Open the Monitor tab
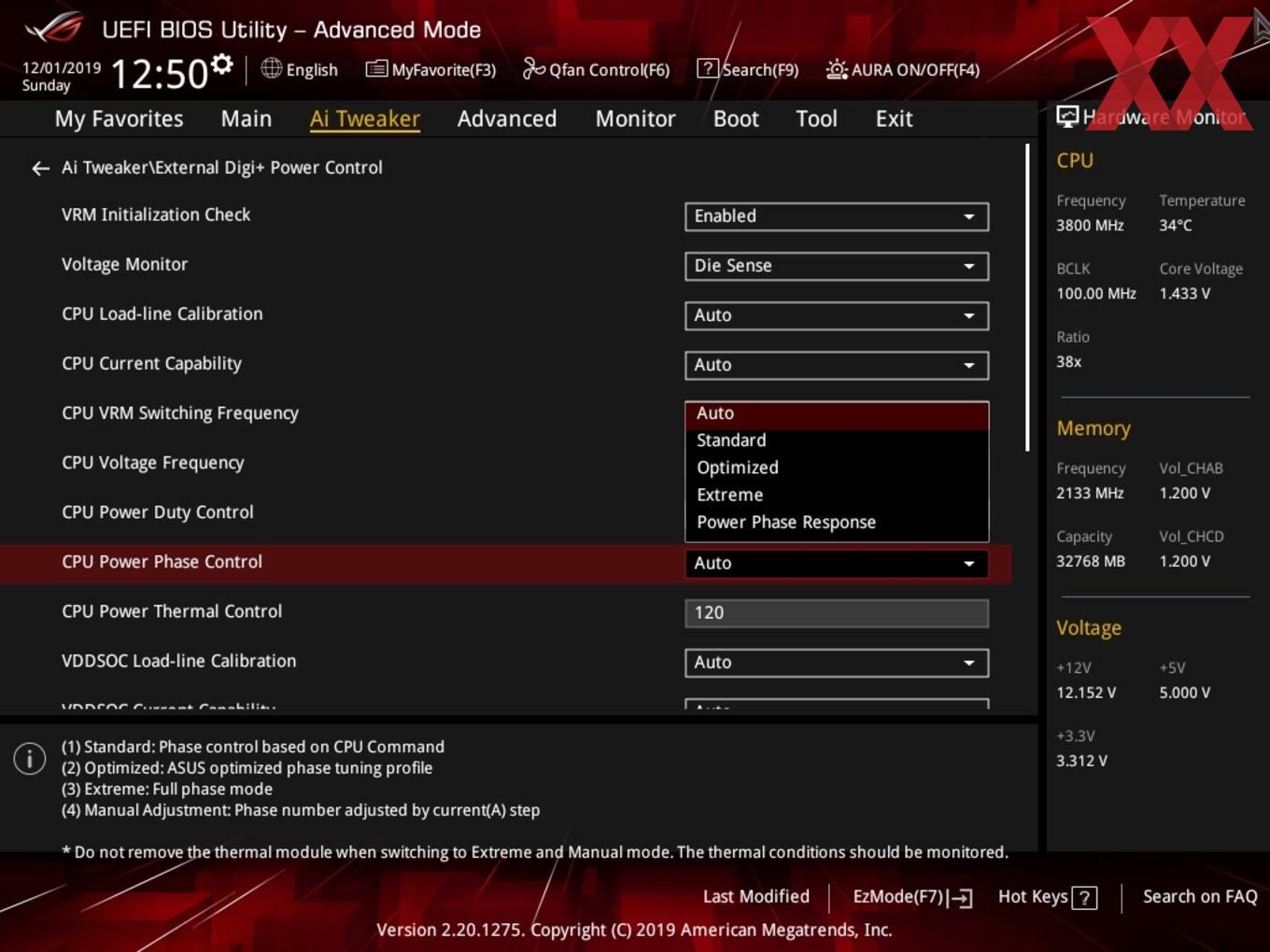 pyautogui.click(x=635, y=119)
